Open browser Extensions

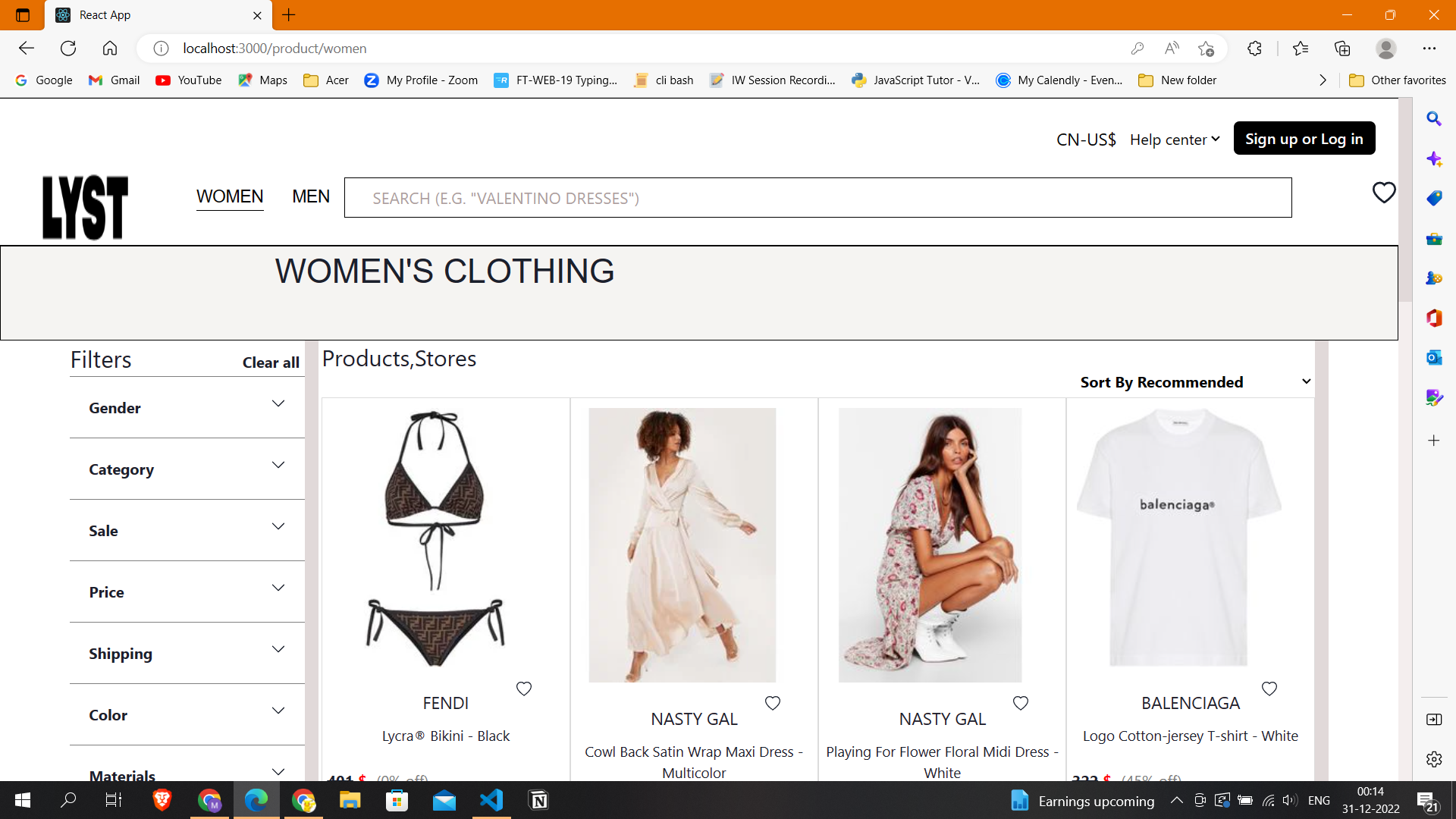click(1254, 49)
